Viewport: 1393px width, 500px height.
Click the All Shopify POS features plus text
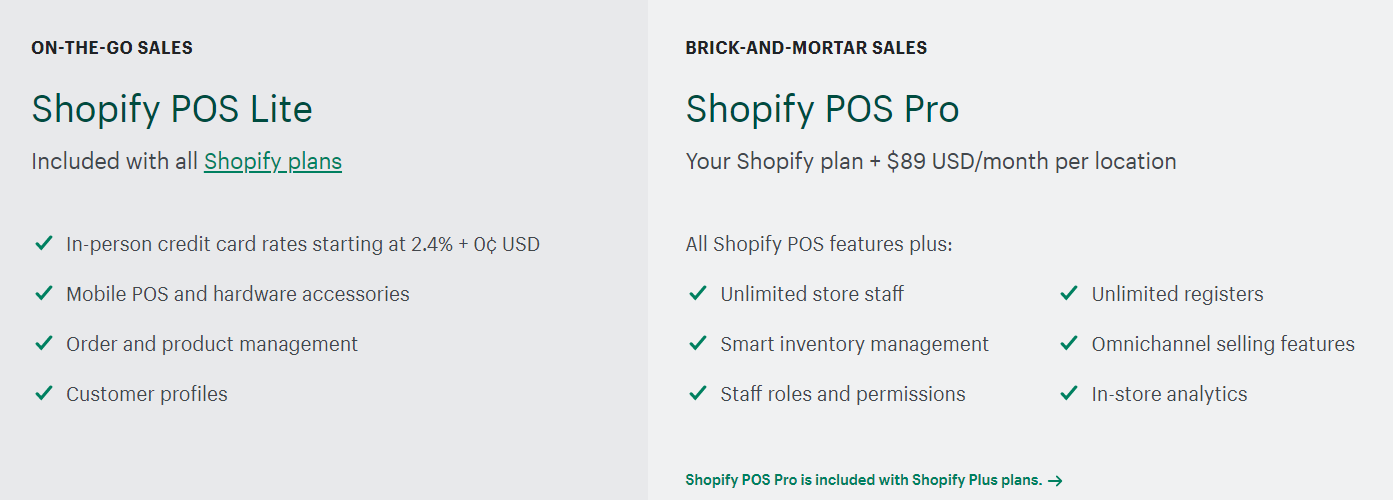[x=819, y=244]
